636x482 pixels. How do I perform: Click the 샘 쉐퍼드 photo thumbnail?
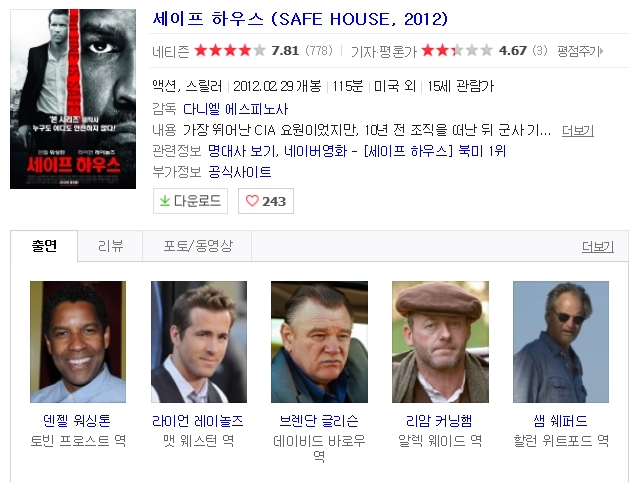[561, 342]
